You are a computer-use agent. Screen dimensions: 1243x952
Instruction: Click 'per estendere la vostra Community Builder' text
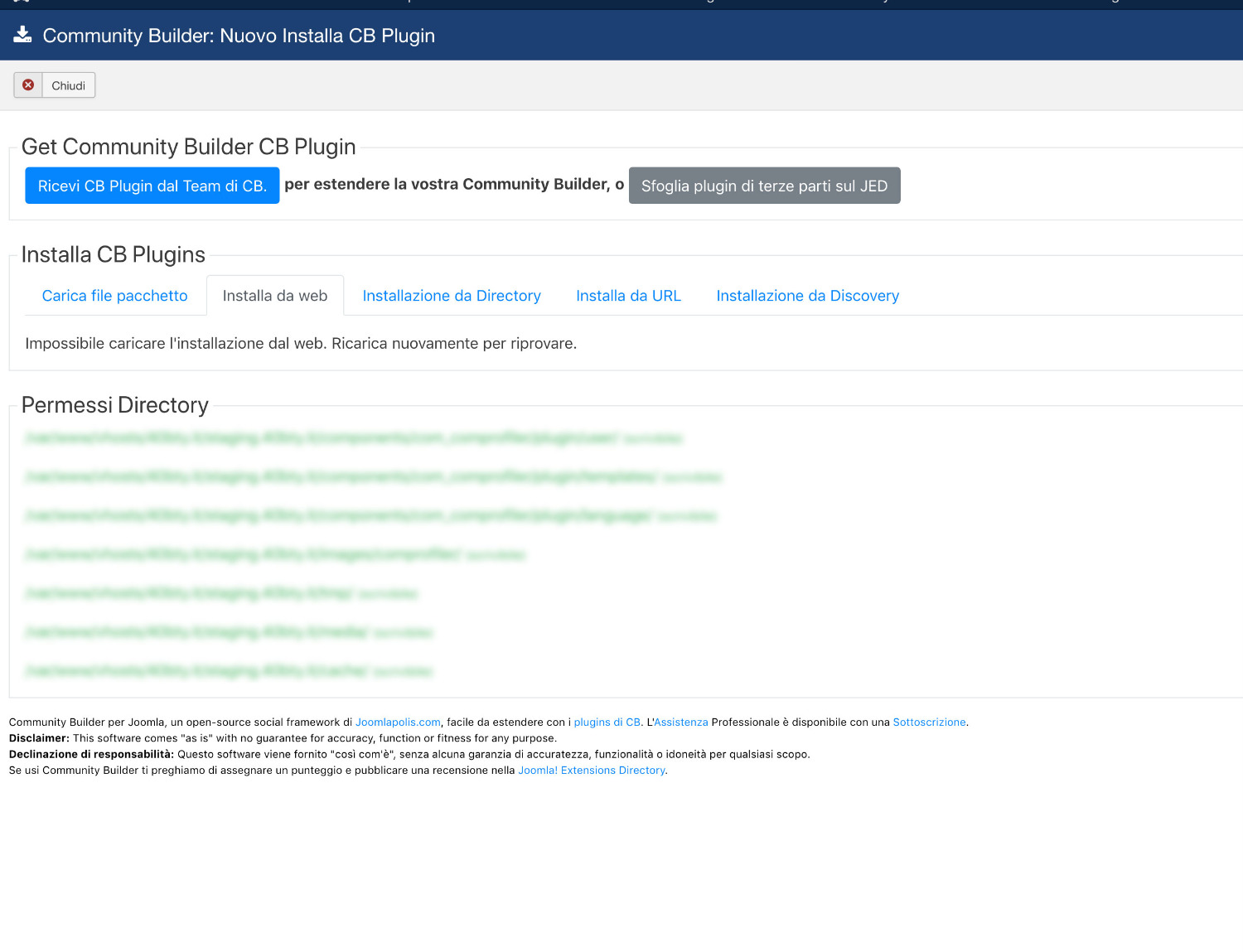coord(454,184)
